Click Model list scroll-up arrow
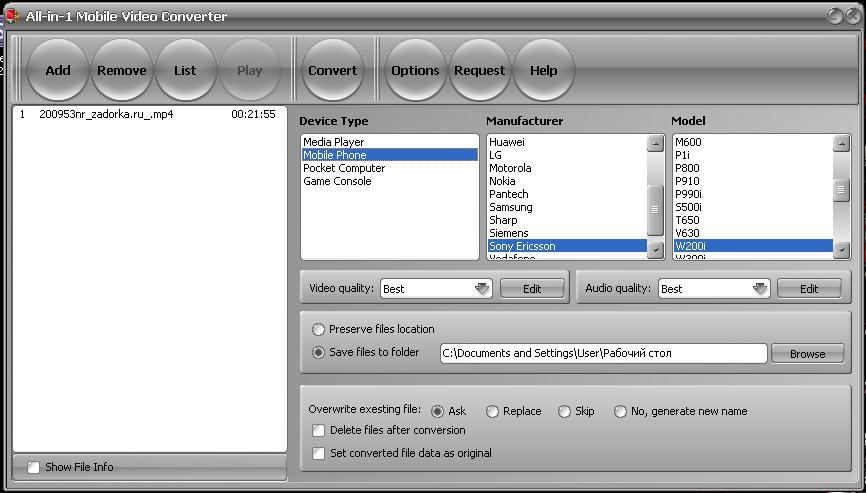 (841, 144)
